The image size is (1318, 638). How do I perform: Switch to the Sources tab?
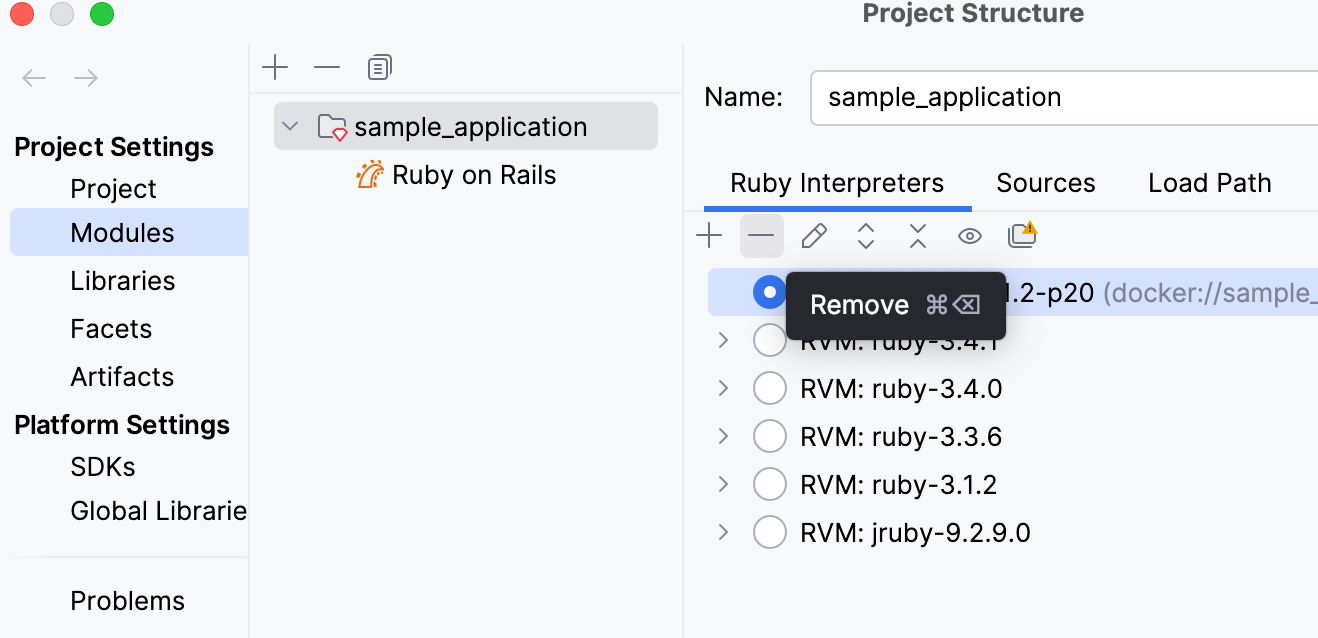(x=1045, y=182)
